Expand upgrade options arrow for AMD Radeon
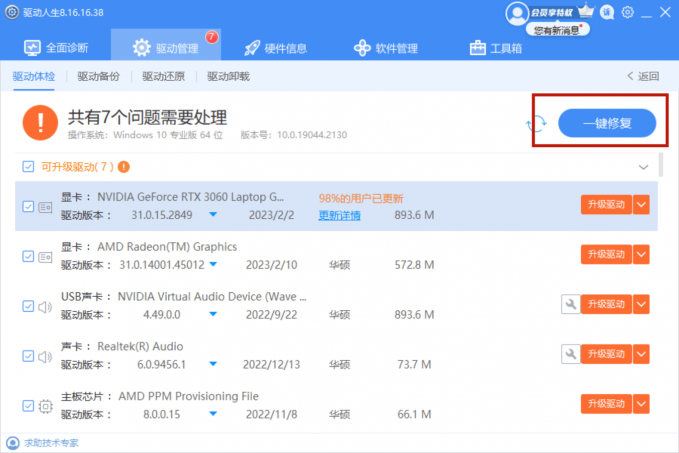 point(641,254)
